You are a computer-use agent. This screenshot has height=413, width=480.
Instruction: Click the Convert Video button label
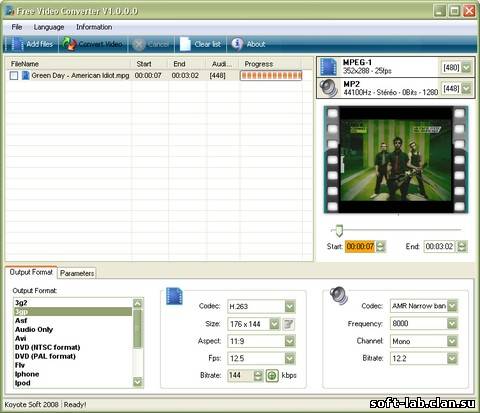click(x=101, y=44)
